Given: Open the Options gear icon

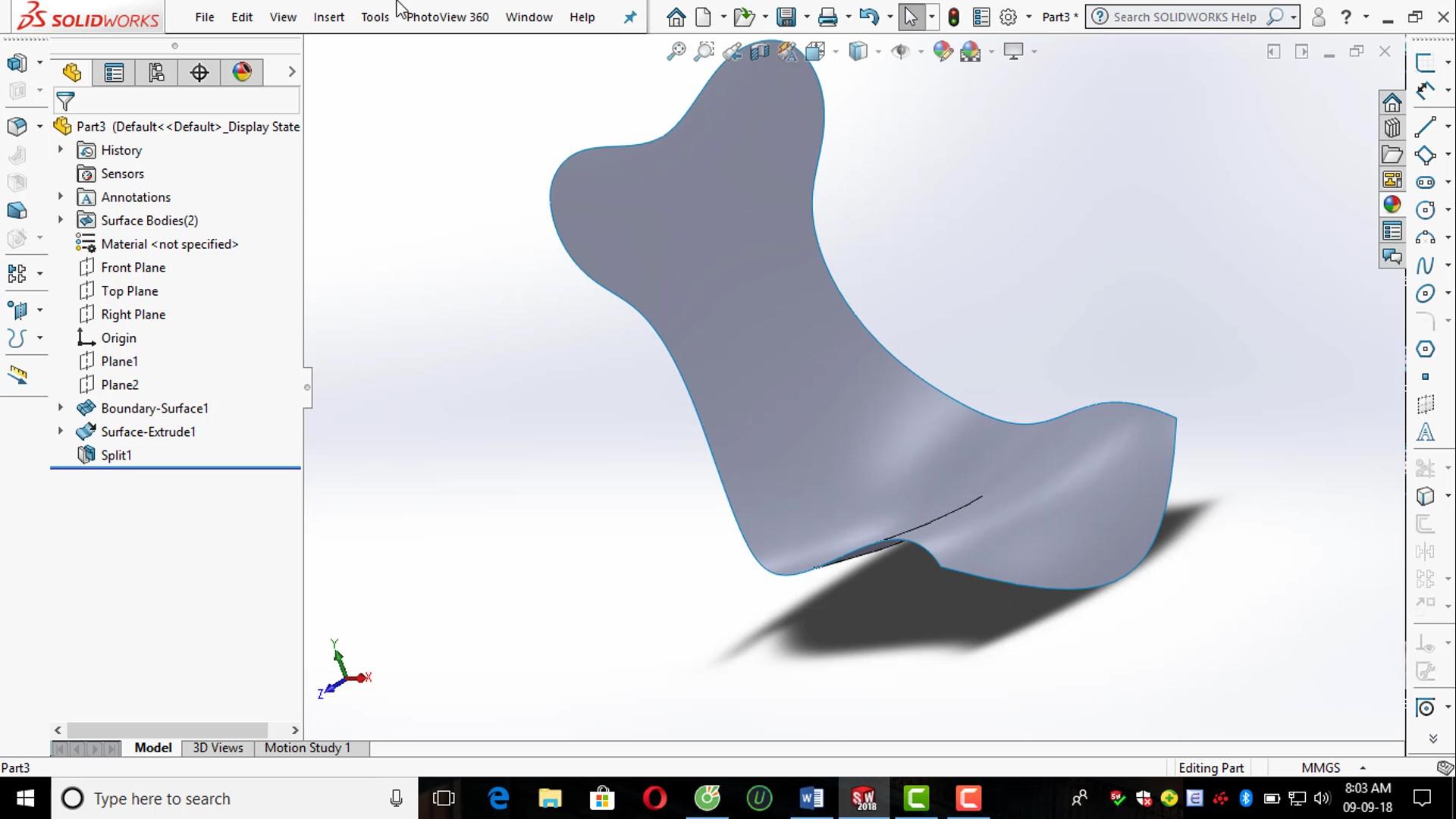Looking at the screenshot, I should 1008,16.
